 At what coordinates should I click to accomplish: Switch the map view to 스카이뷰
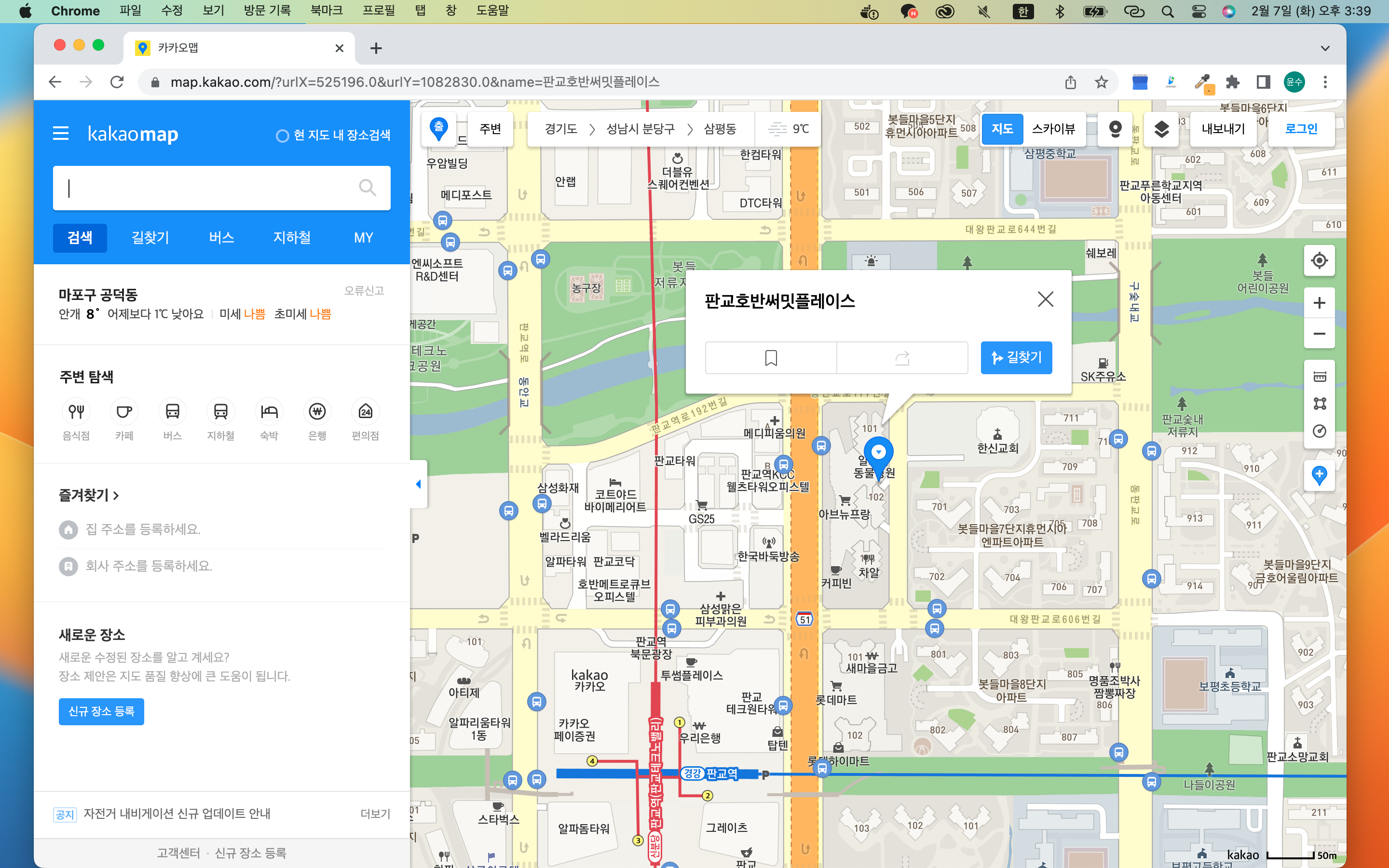(1054, 129)
